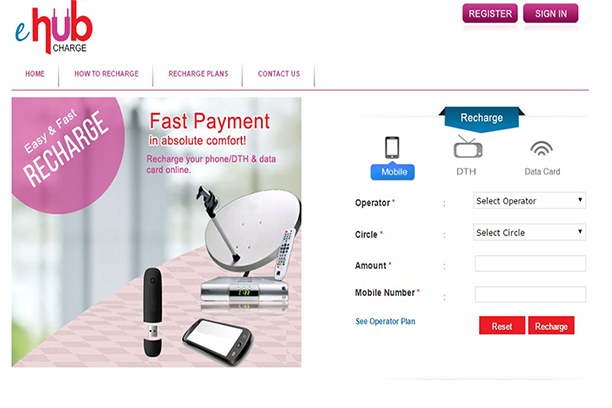Focus the Mobile Number input field
This screenshot has width=612, height=408.
coord(530,294)
